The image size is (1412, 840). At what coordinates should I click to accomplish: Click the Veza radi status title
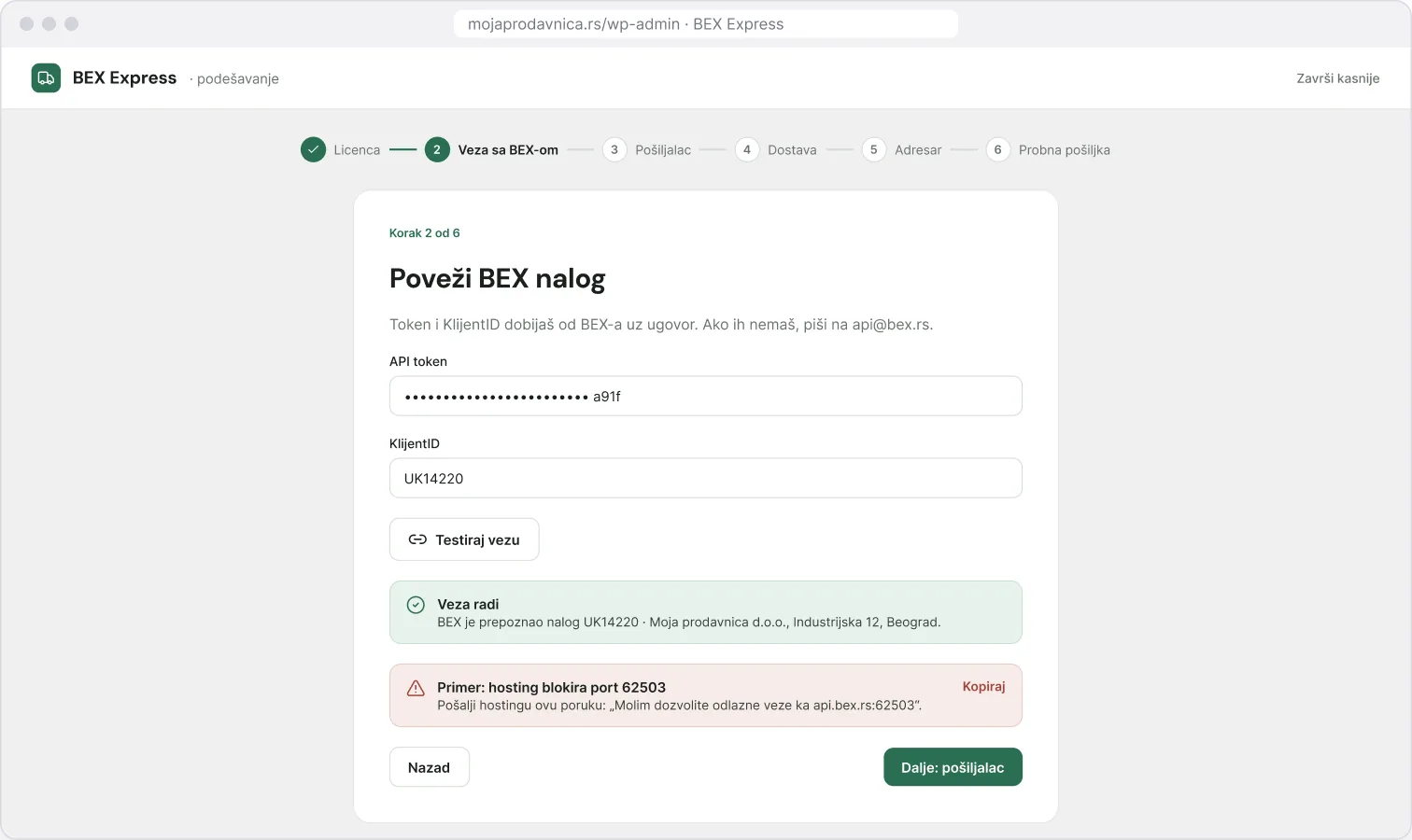(x=468, y=605)
